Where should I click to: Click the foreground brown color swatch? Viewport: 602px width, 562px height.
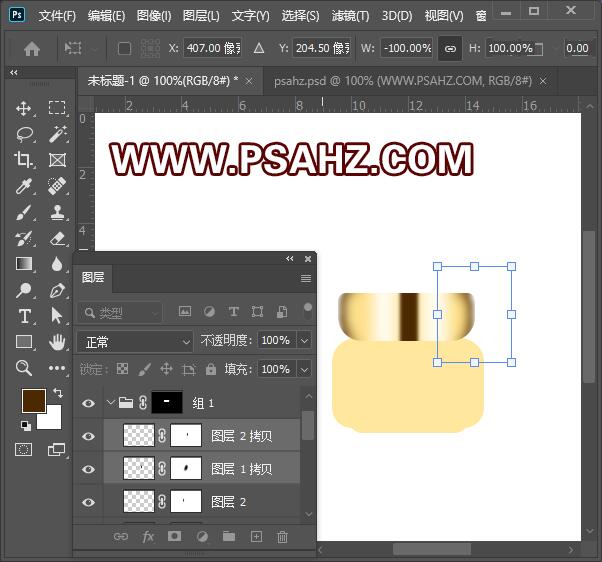pos(34,401)
